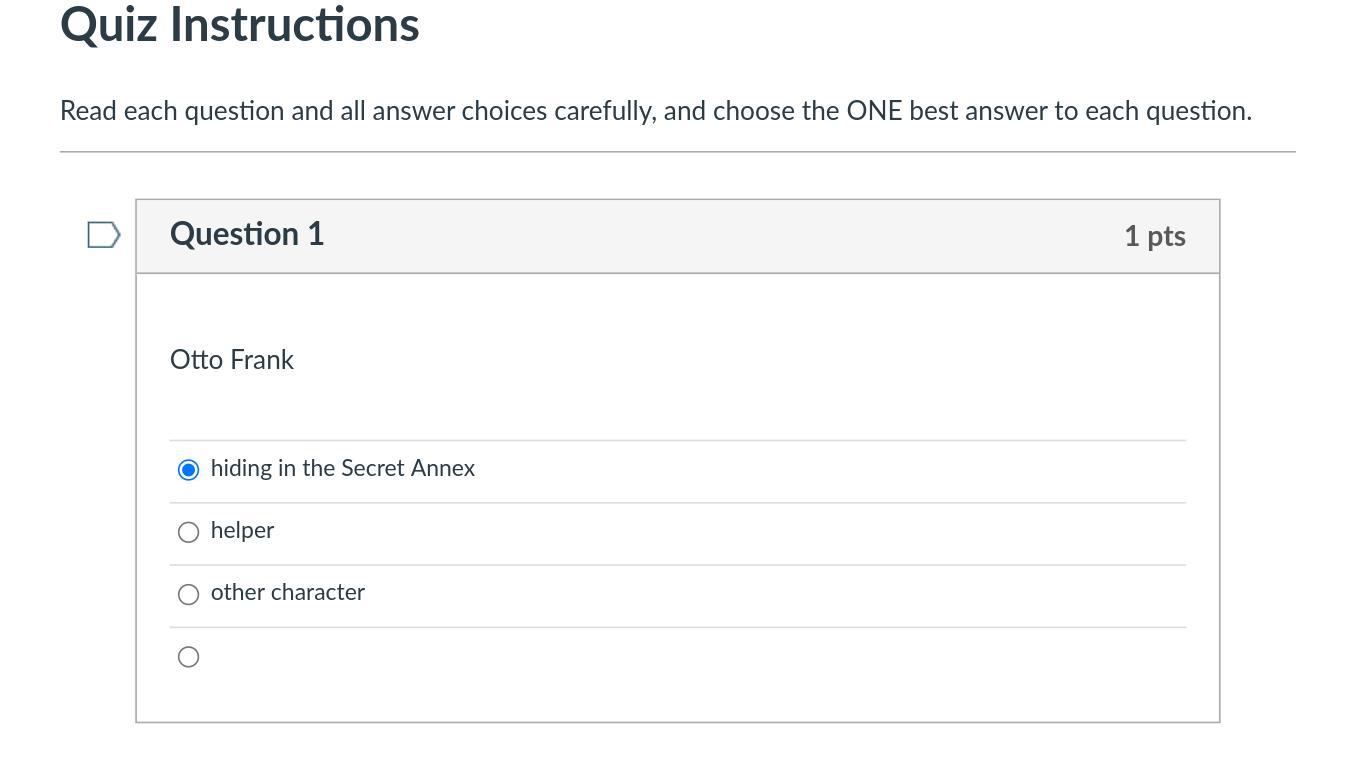1366x768 pixels.
Task: Click the "1 pts" points label
Action: pyautogui.click(x=1154, y=236)
